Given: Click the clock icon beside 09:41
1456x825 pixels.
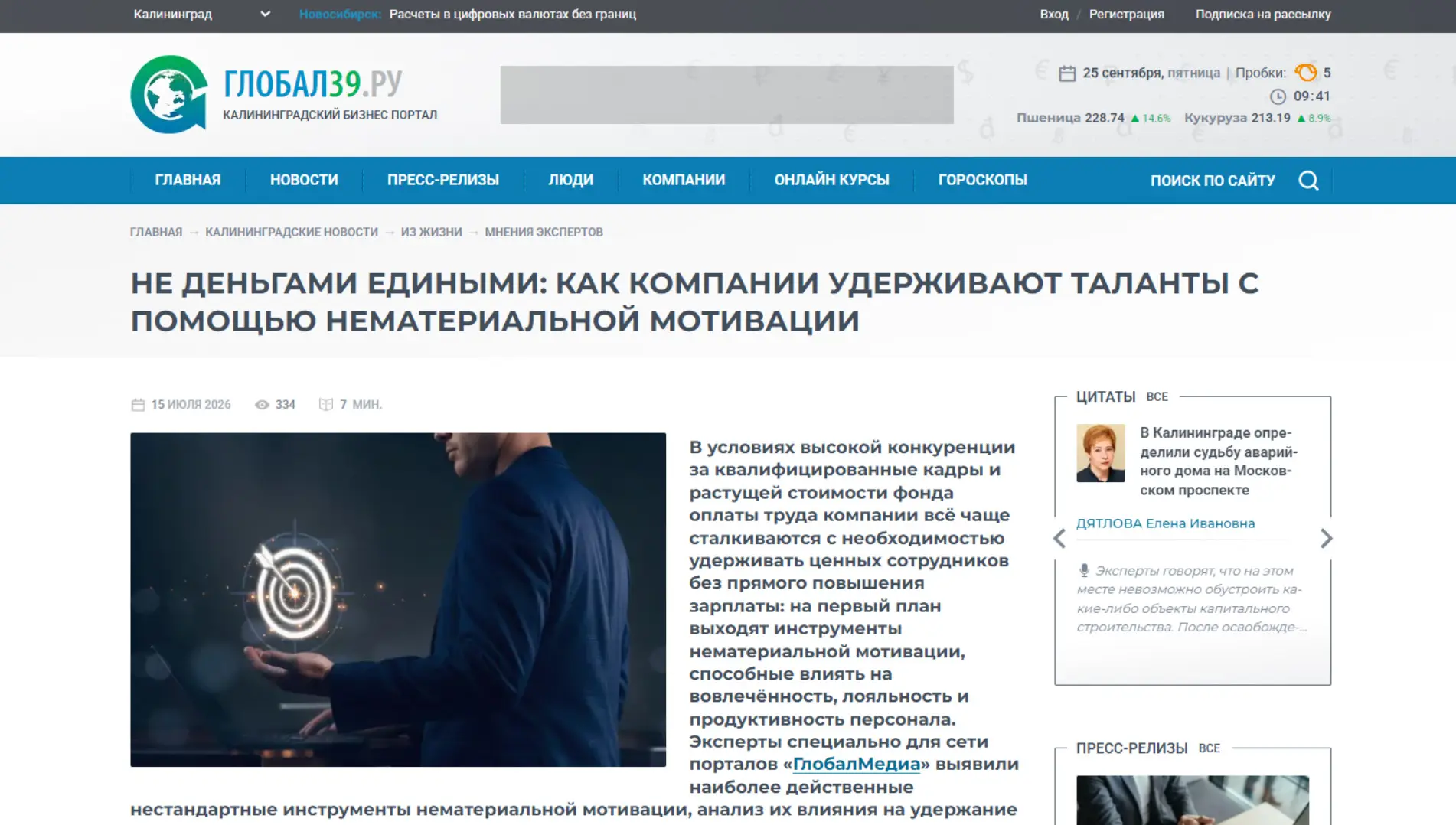Looking at the screenshot, I should (1278, 96).
